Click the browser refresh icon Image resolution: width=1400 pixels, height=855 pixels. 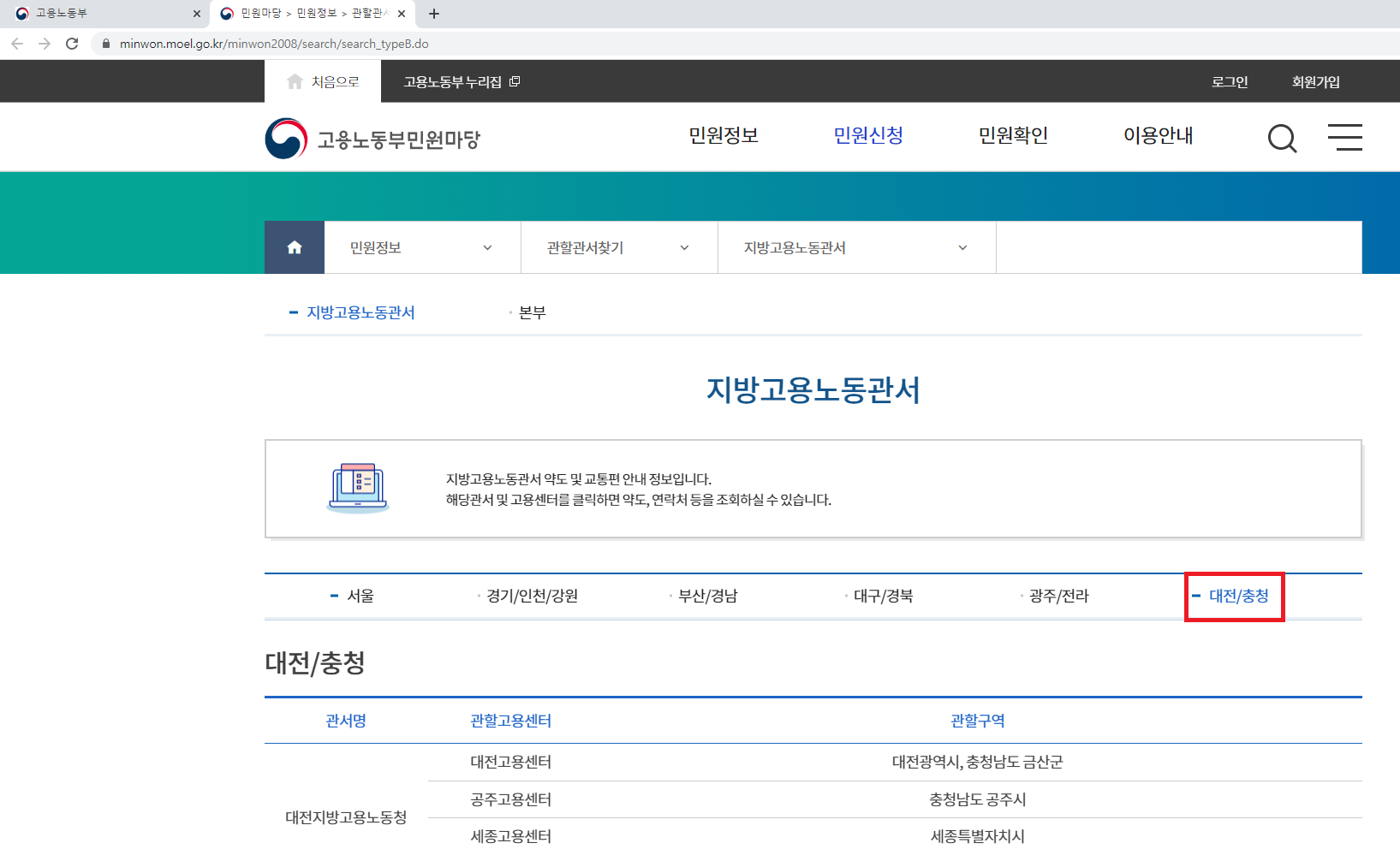tap(72, 43)
